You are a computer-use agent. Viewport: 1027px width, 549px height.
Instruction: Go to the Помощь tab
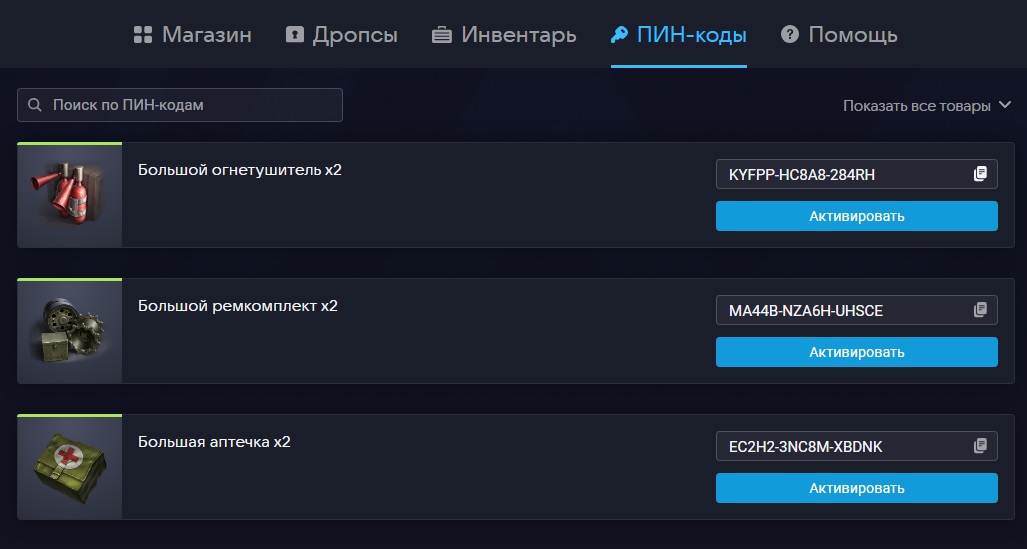click(x=852, y=35)
